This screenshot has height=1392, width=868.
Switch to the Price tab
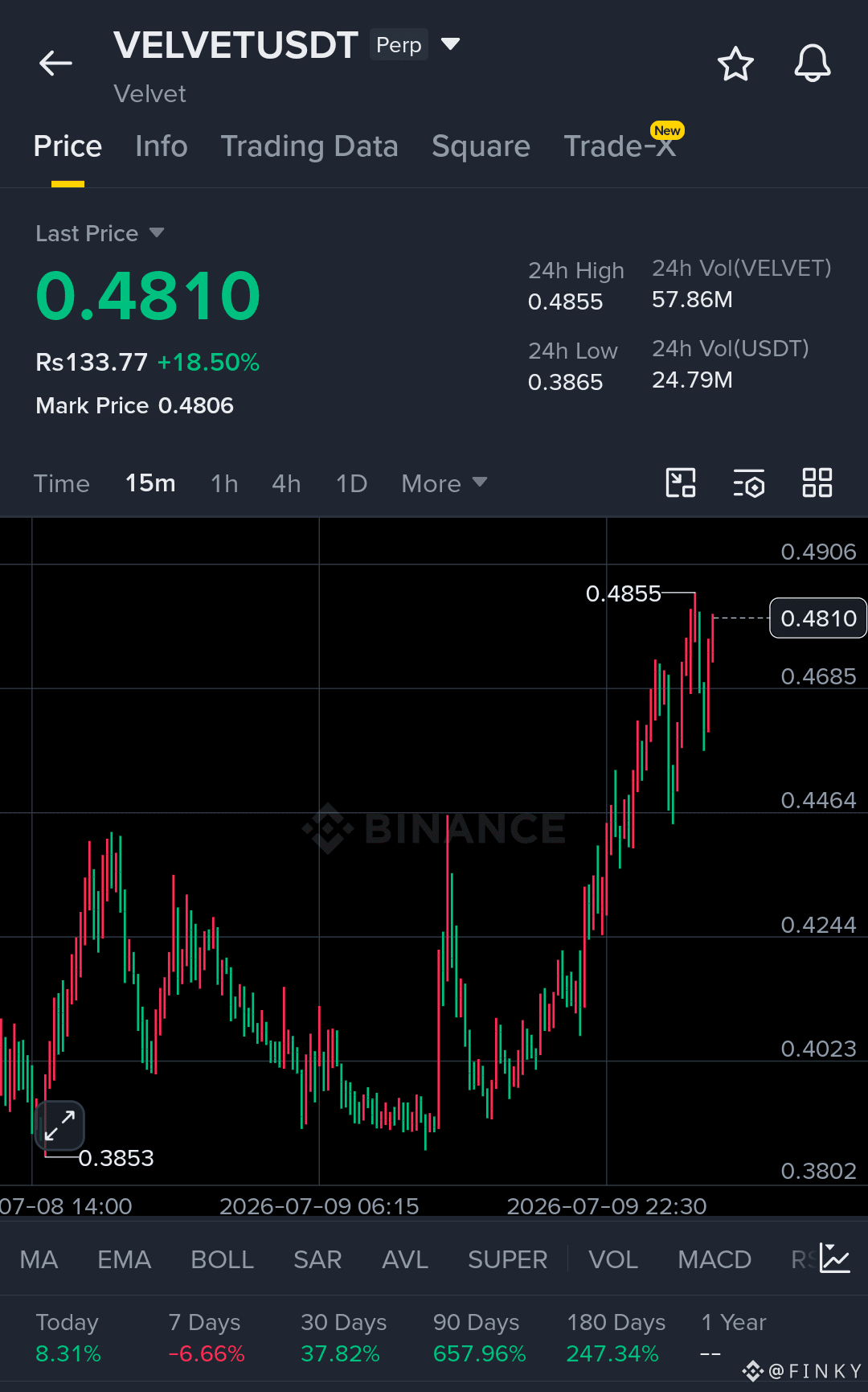tap(68, 146)
